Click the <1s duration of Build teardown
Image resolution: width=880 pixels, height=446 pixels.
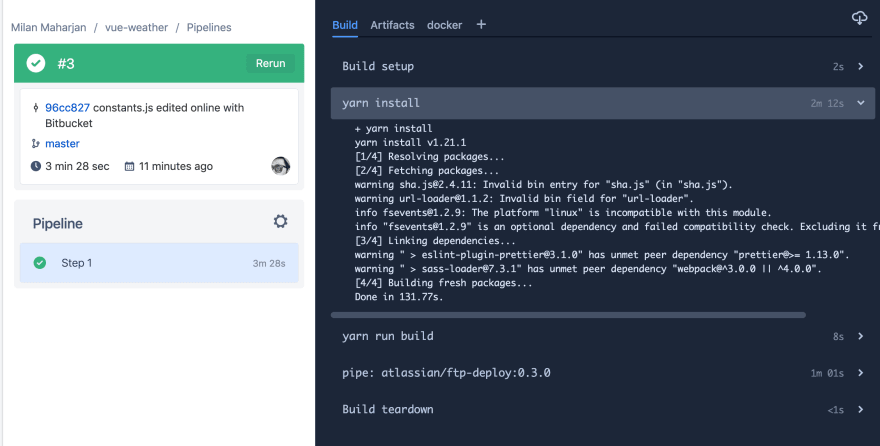pyautogui.click(x=835, y=410)
